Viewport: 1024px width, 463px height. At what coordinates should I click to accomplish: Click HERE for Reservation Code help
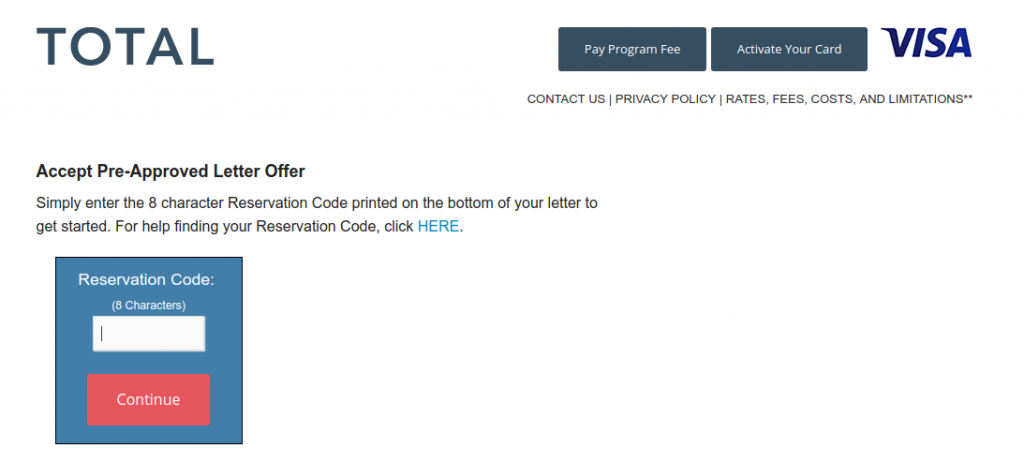click(438, 226)
